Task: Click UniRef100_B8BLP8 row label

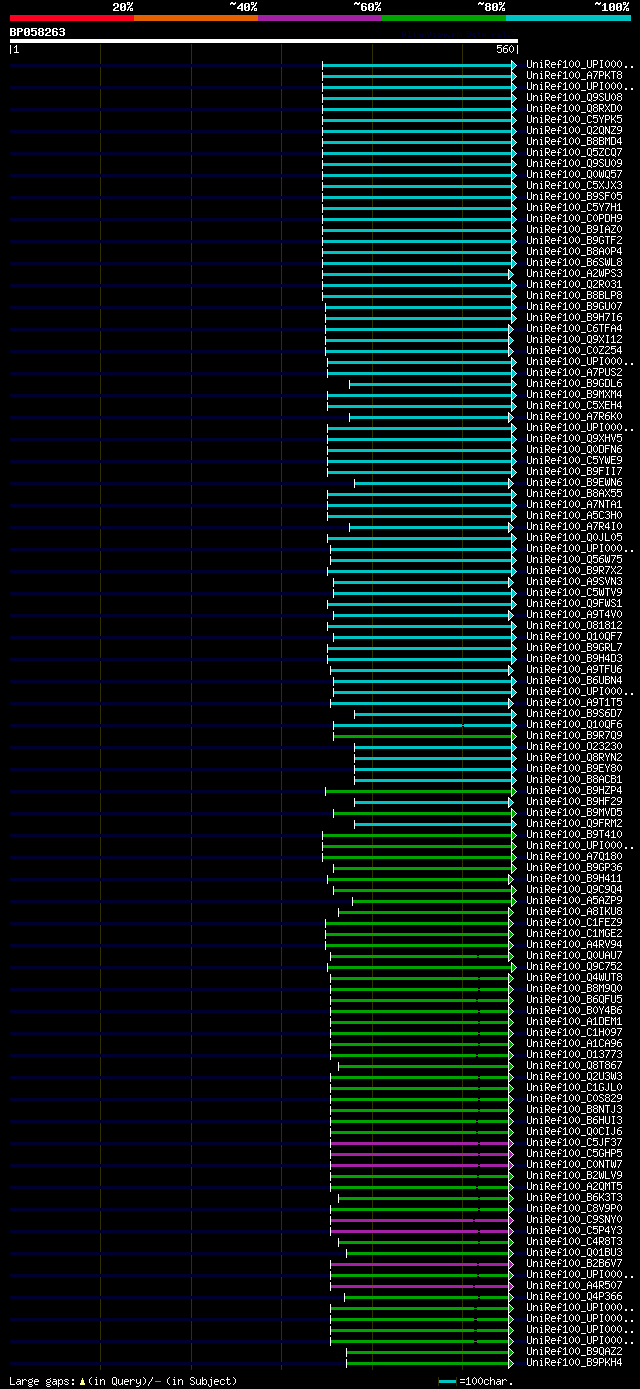Action: coord(574,295)
